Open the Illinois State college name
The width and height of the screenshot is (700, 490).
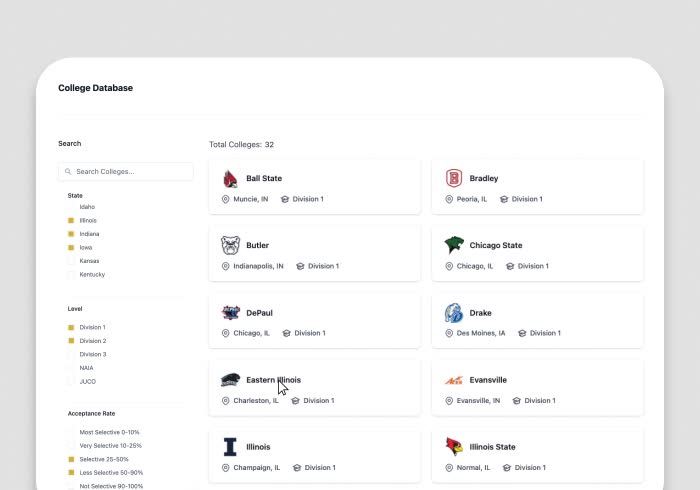(x=492, y=447)
